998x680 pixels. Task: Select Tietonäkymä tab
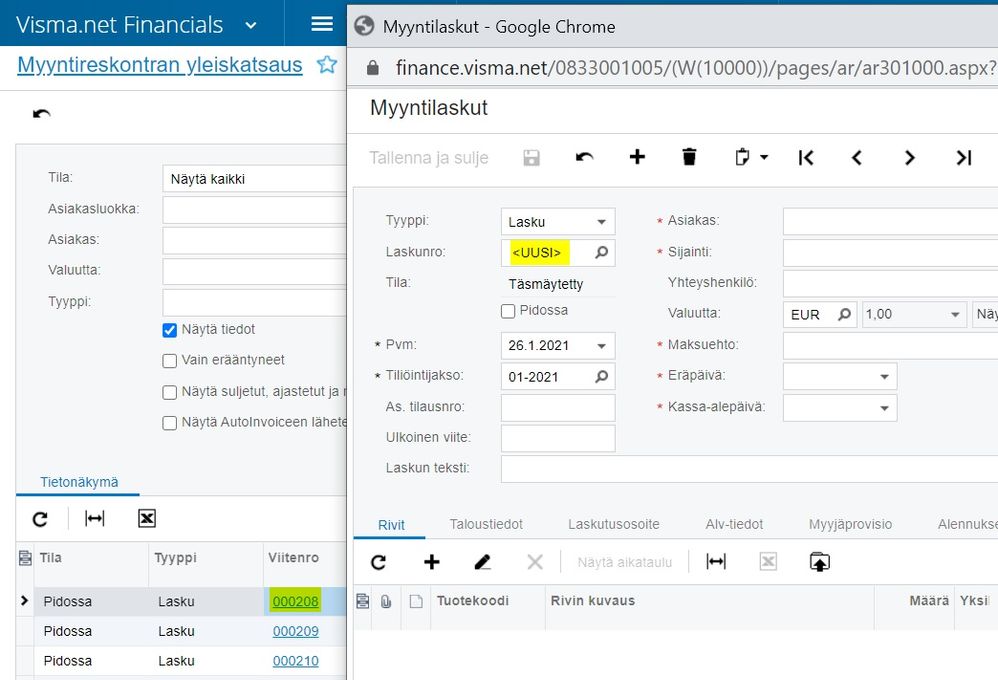pyautogui.click(x=79, y=482)
